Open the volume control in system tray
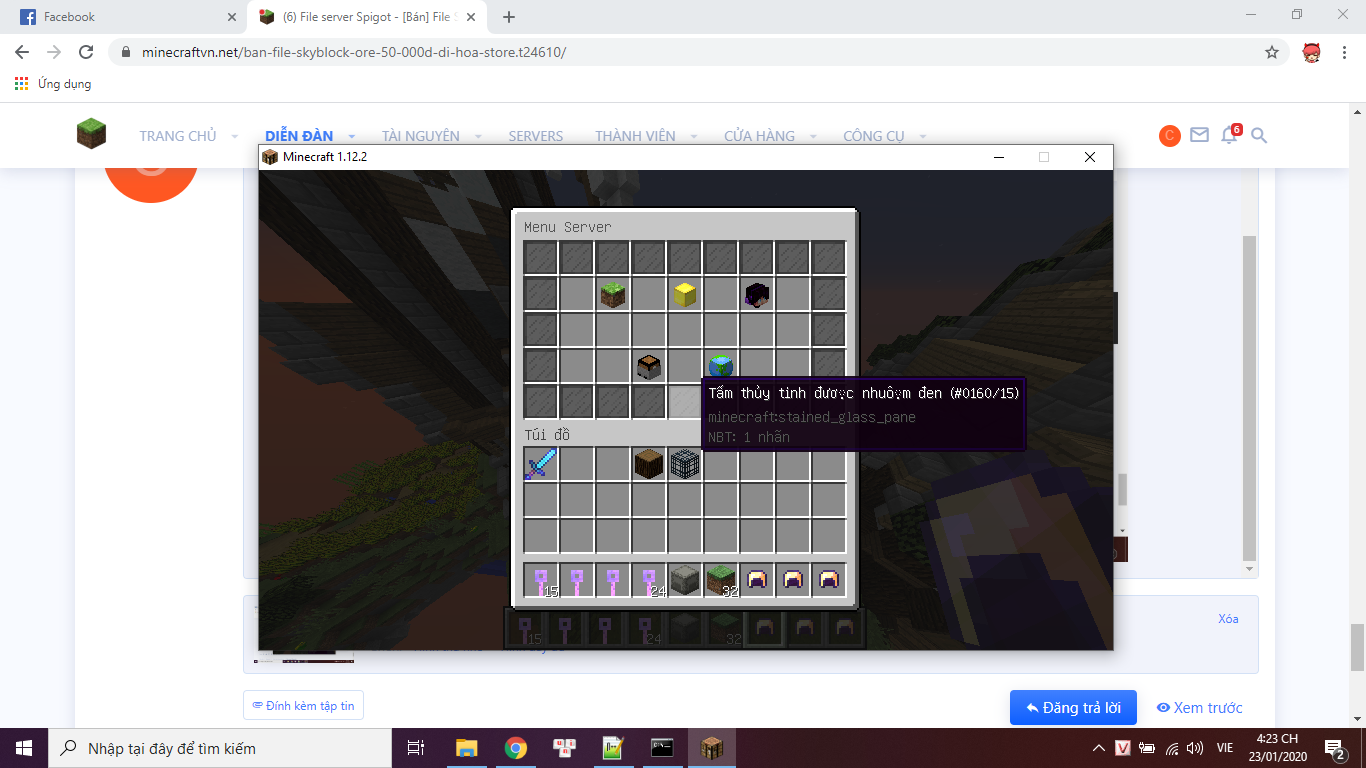Viewport: 1366px width, 768px height. tap(1194, 748)
